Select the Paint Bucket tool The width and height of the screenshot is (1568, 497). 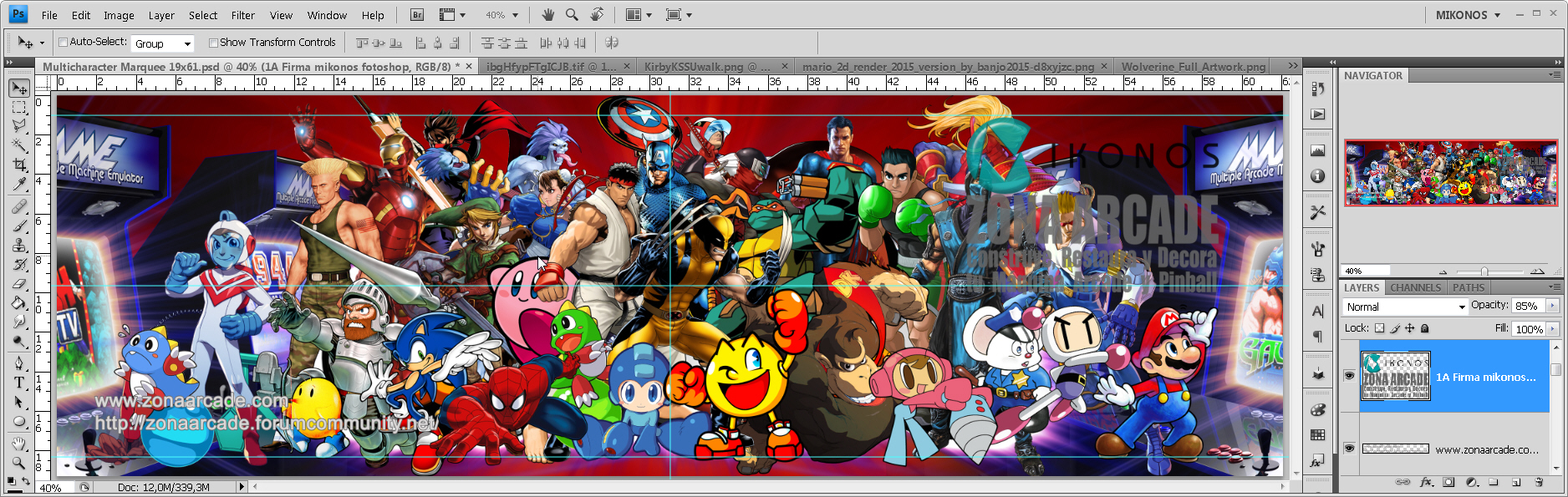[x=19, y=303]
